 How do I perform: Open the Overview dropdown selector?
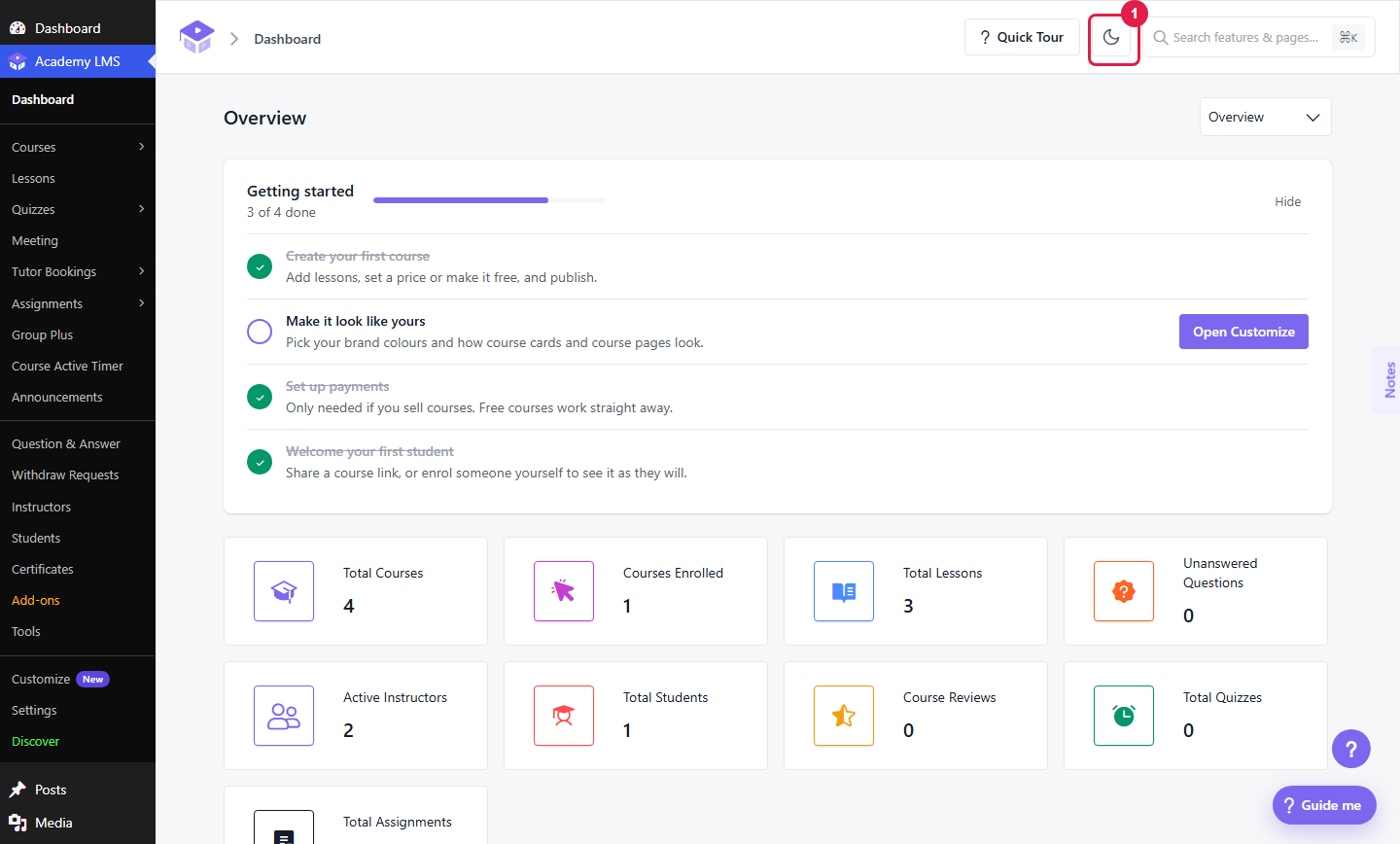pyautogui.click(x=1265, y=117)
